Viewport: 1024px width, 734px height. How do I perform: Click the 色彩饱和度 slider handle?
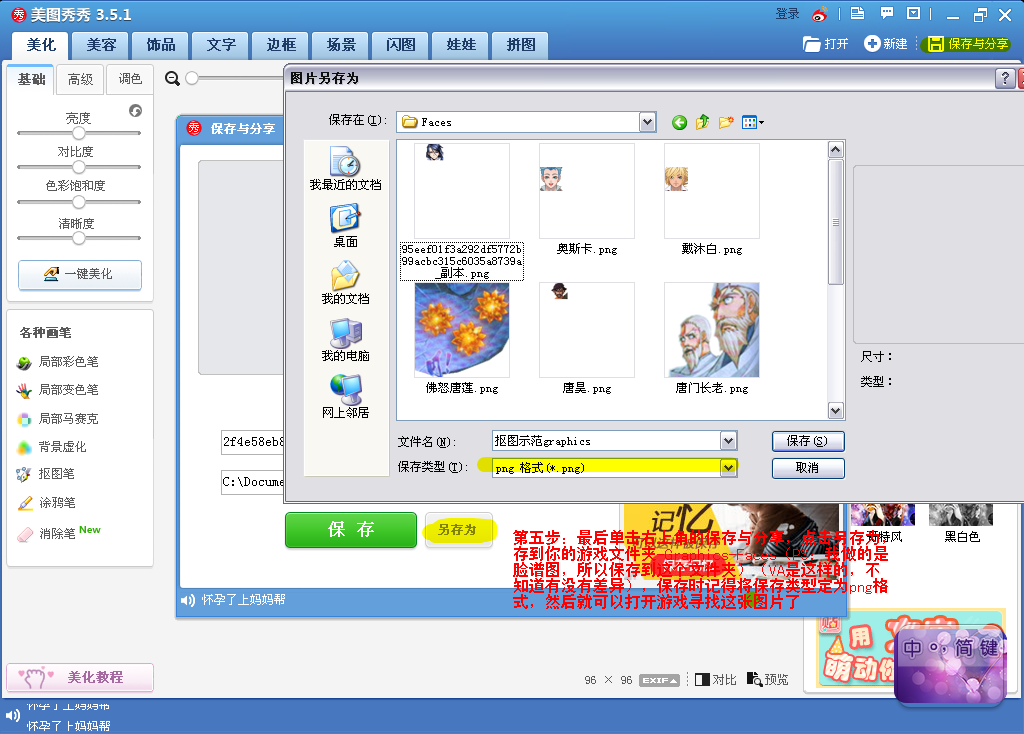[78, 202]
